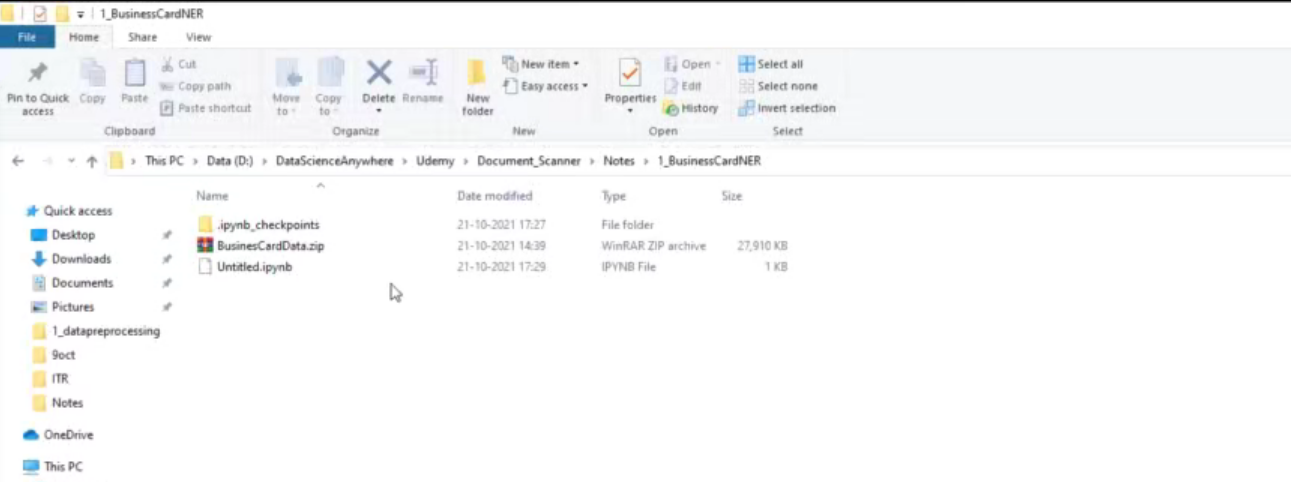Open the File menu

pyautogui.click(x=27, y=37)
